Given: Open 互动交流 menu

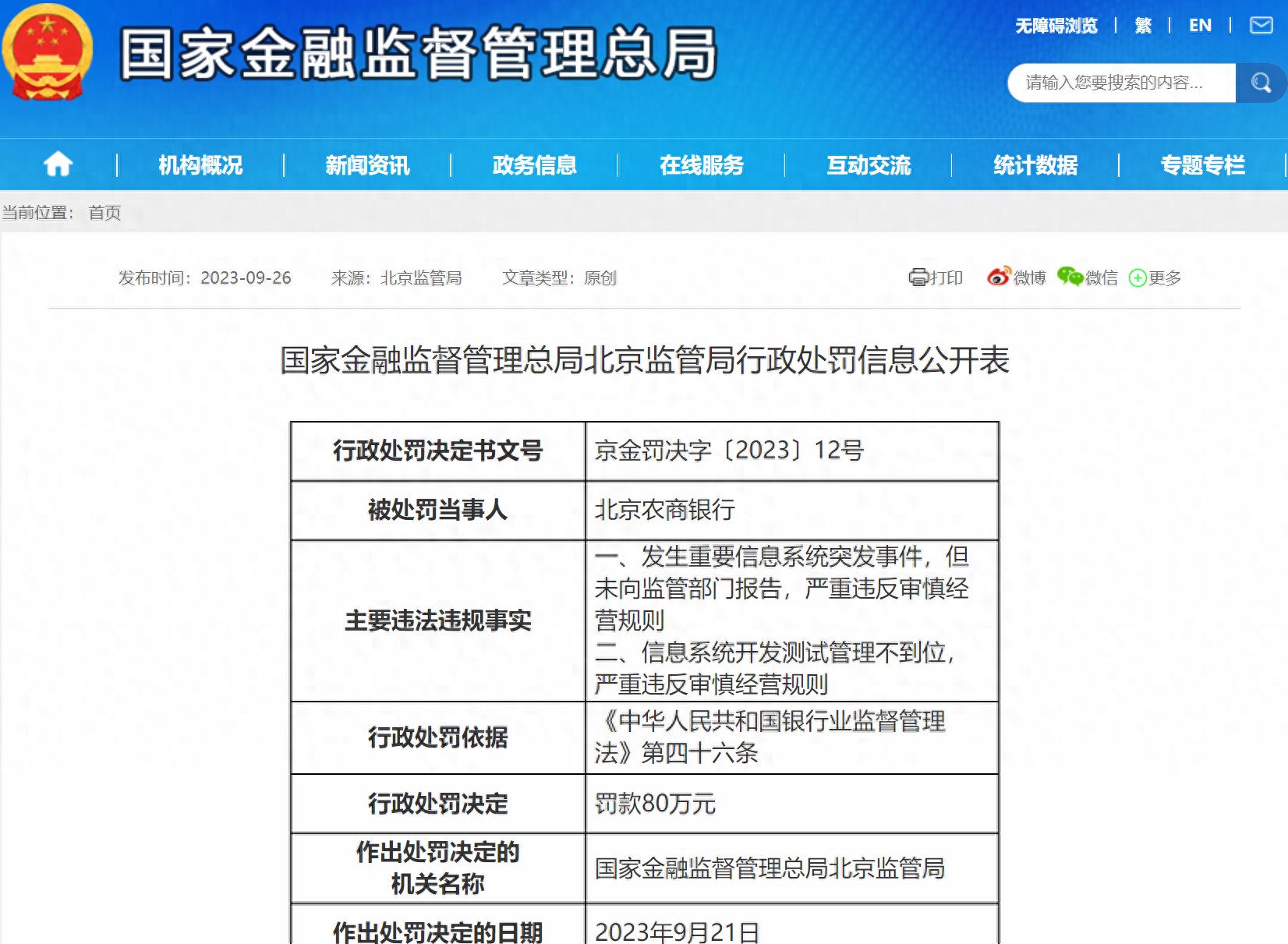Looking at the screenshot, I should tap(869, 165).
